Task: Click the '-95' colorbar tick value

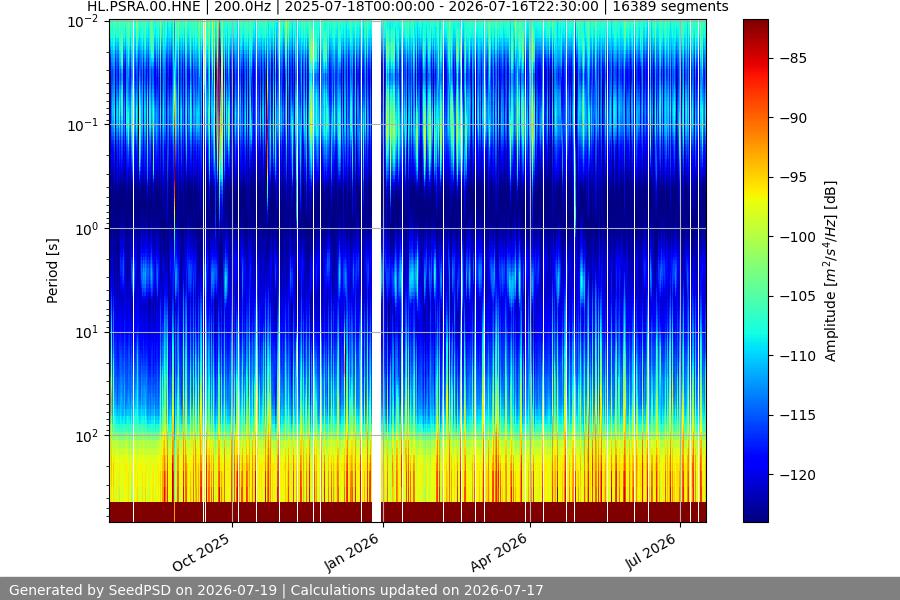Action: tap(793, 177)
